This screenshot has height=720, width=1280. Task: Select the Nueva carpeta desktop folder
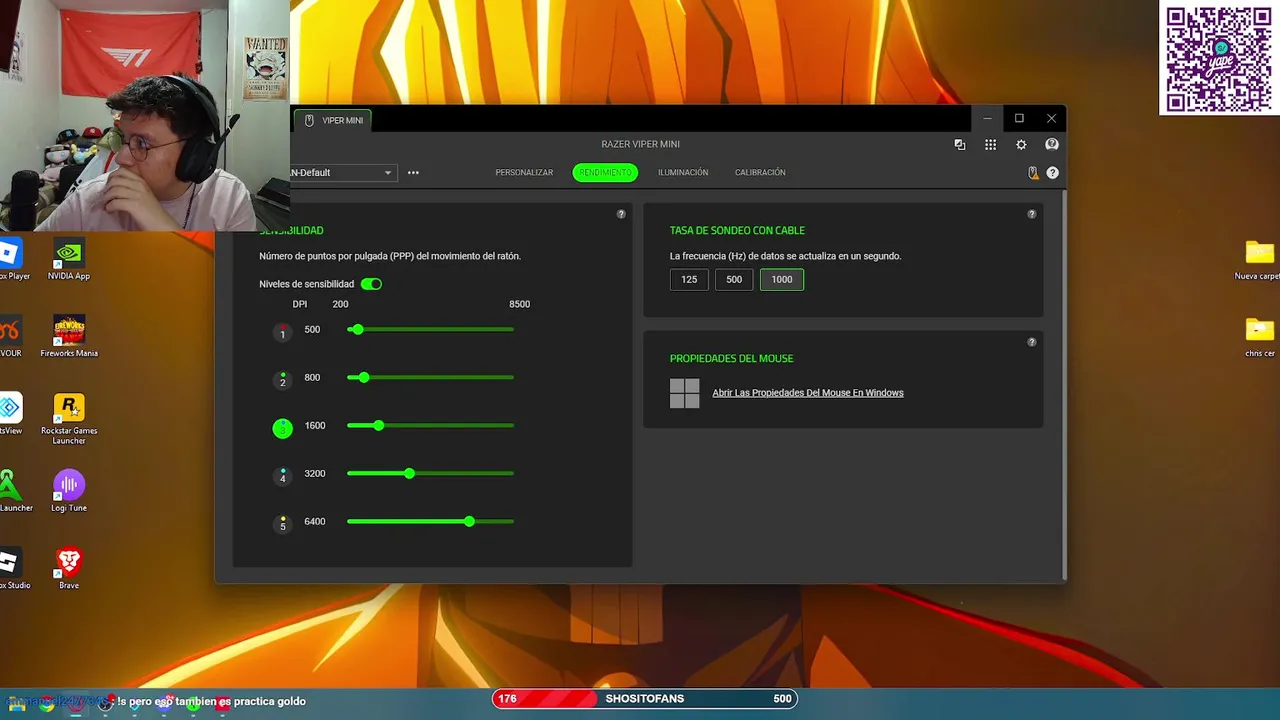(x=1258, y=260)
